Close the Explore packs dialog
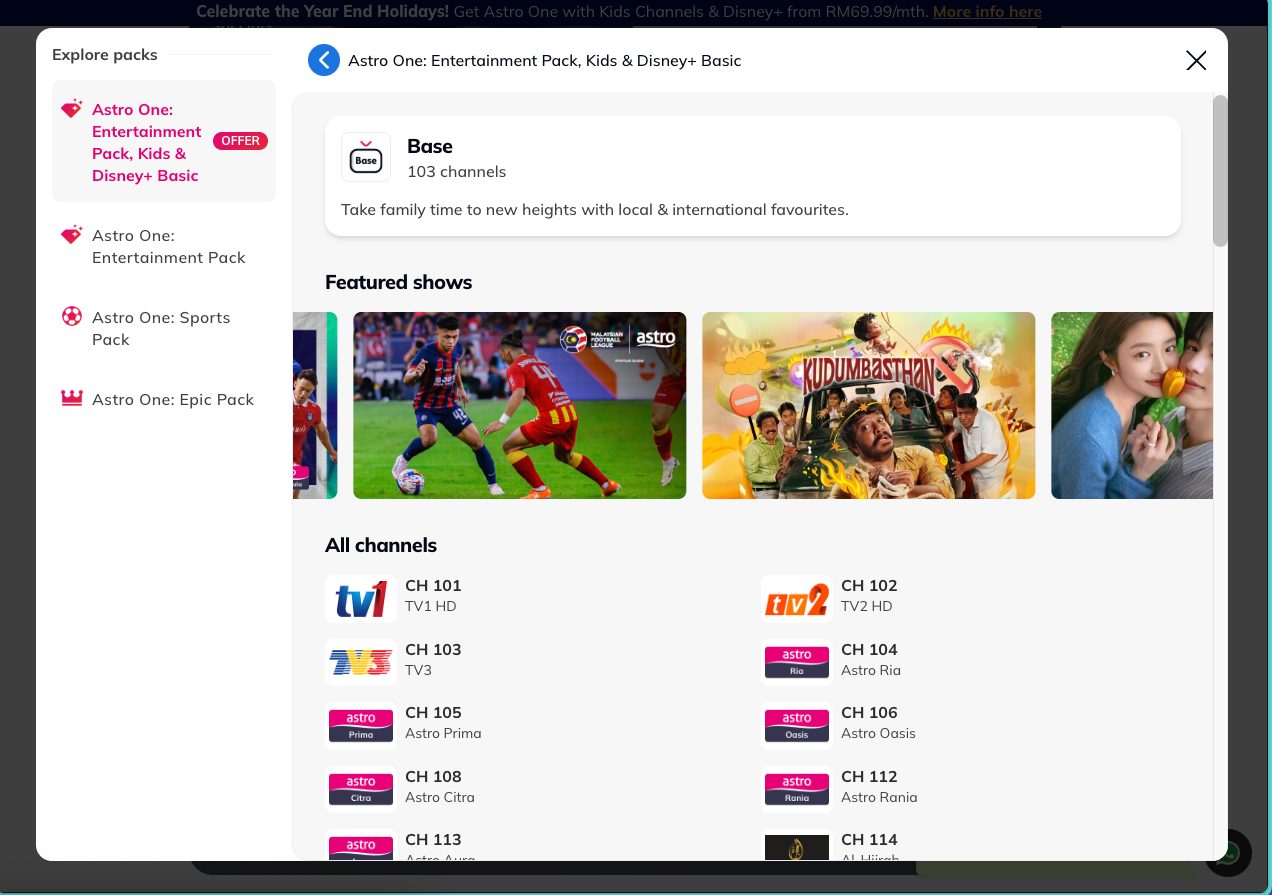The image size is (1272, 895). 1196,61
